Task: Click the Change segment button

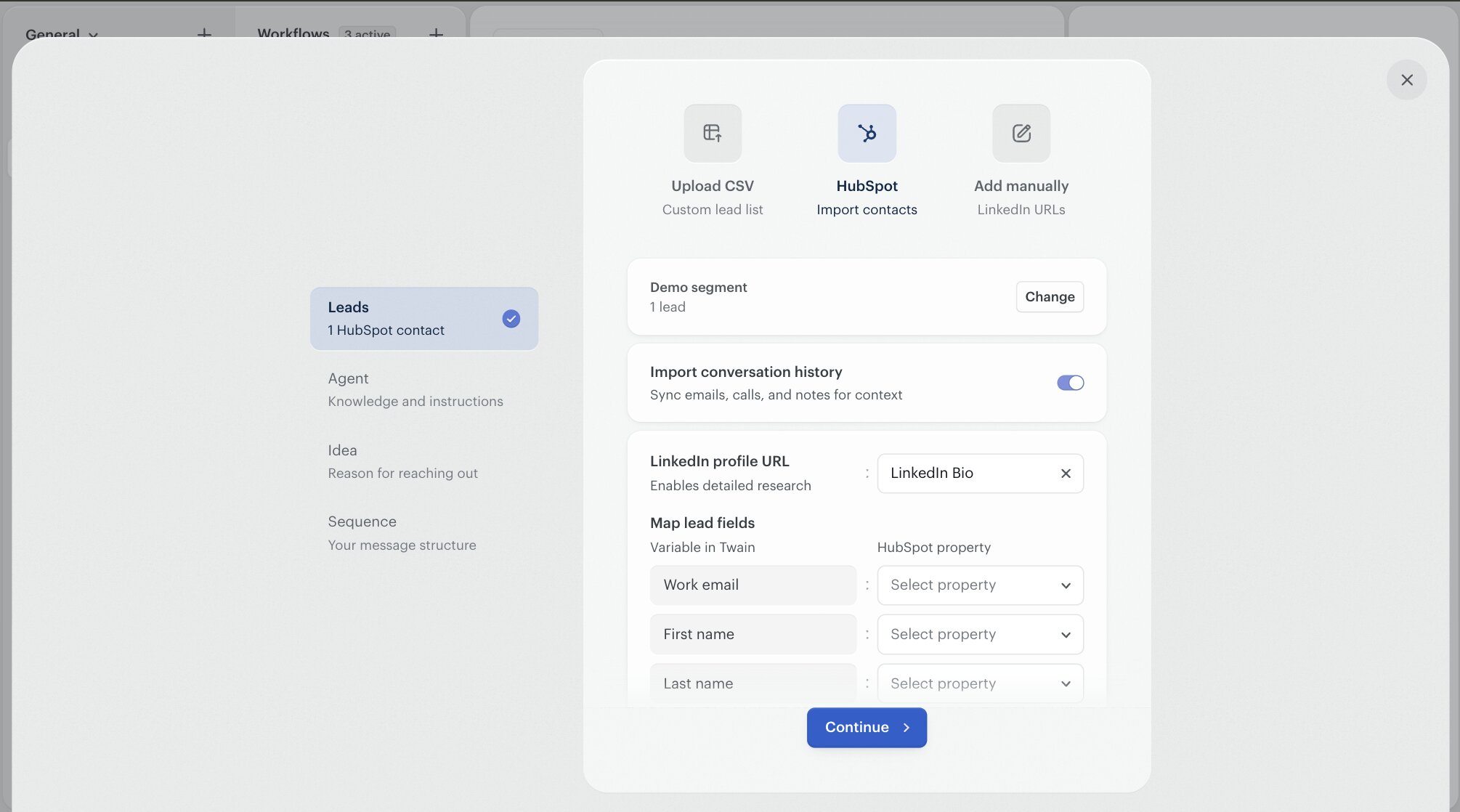Action: 1050,296
